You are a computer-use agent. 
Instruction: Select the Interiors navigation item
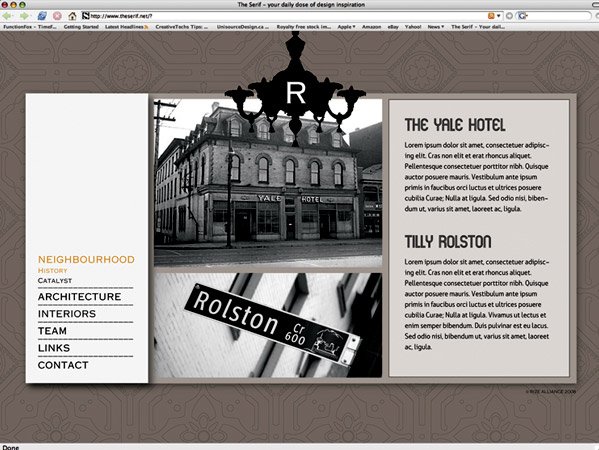pos(67,314)
